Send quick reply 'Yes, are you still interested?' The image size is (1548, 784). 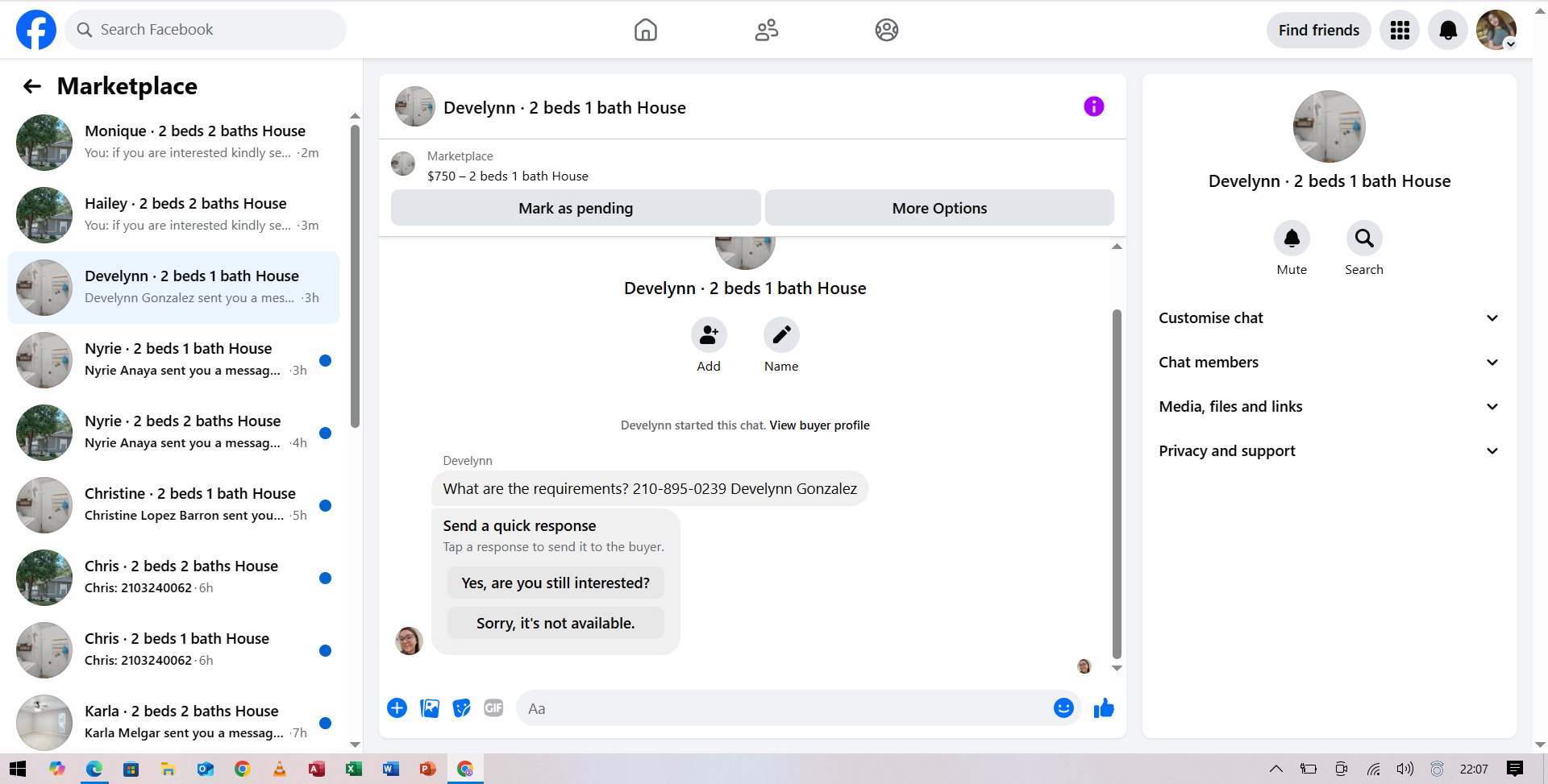click(556, 583)
